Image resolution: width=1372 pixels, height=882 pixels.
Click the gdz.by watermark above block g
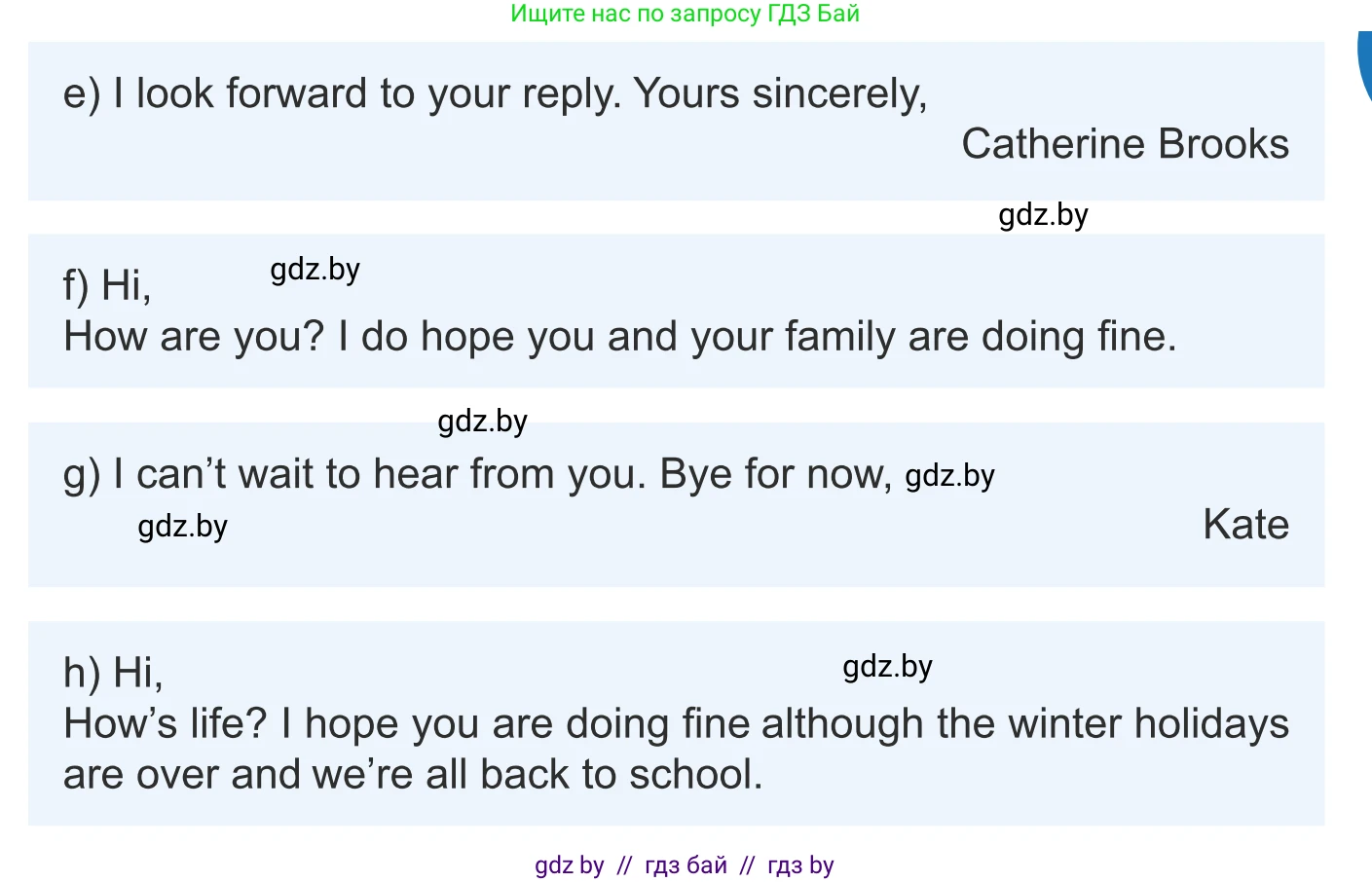482,421
